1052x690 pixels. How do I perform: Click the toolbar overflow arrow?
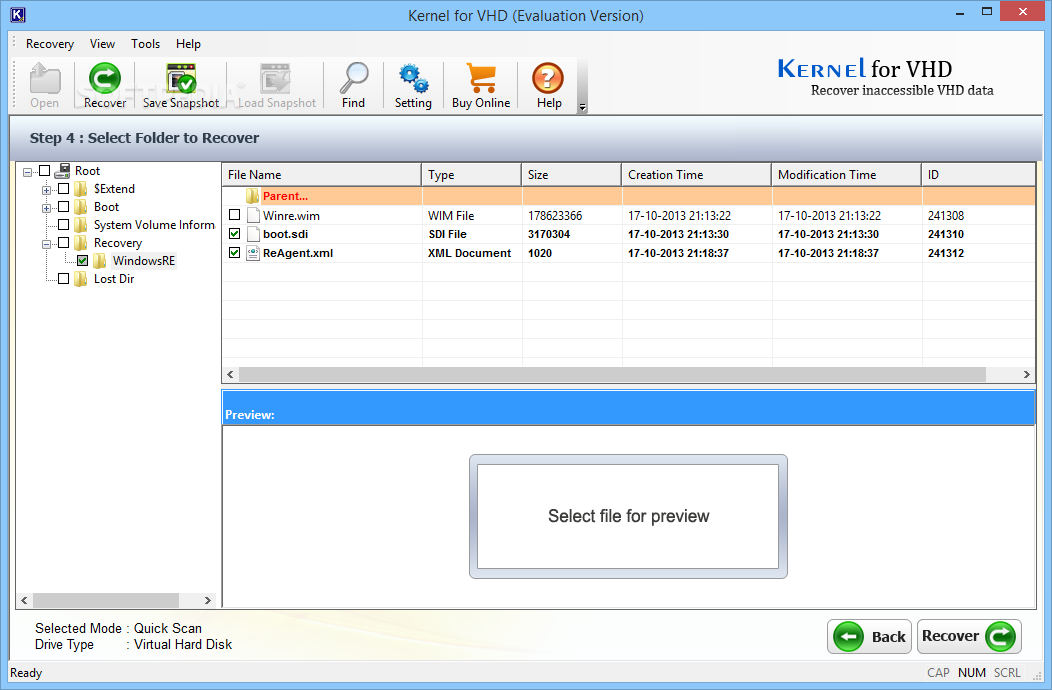(x=582, y=107)
